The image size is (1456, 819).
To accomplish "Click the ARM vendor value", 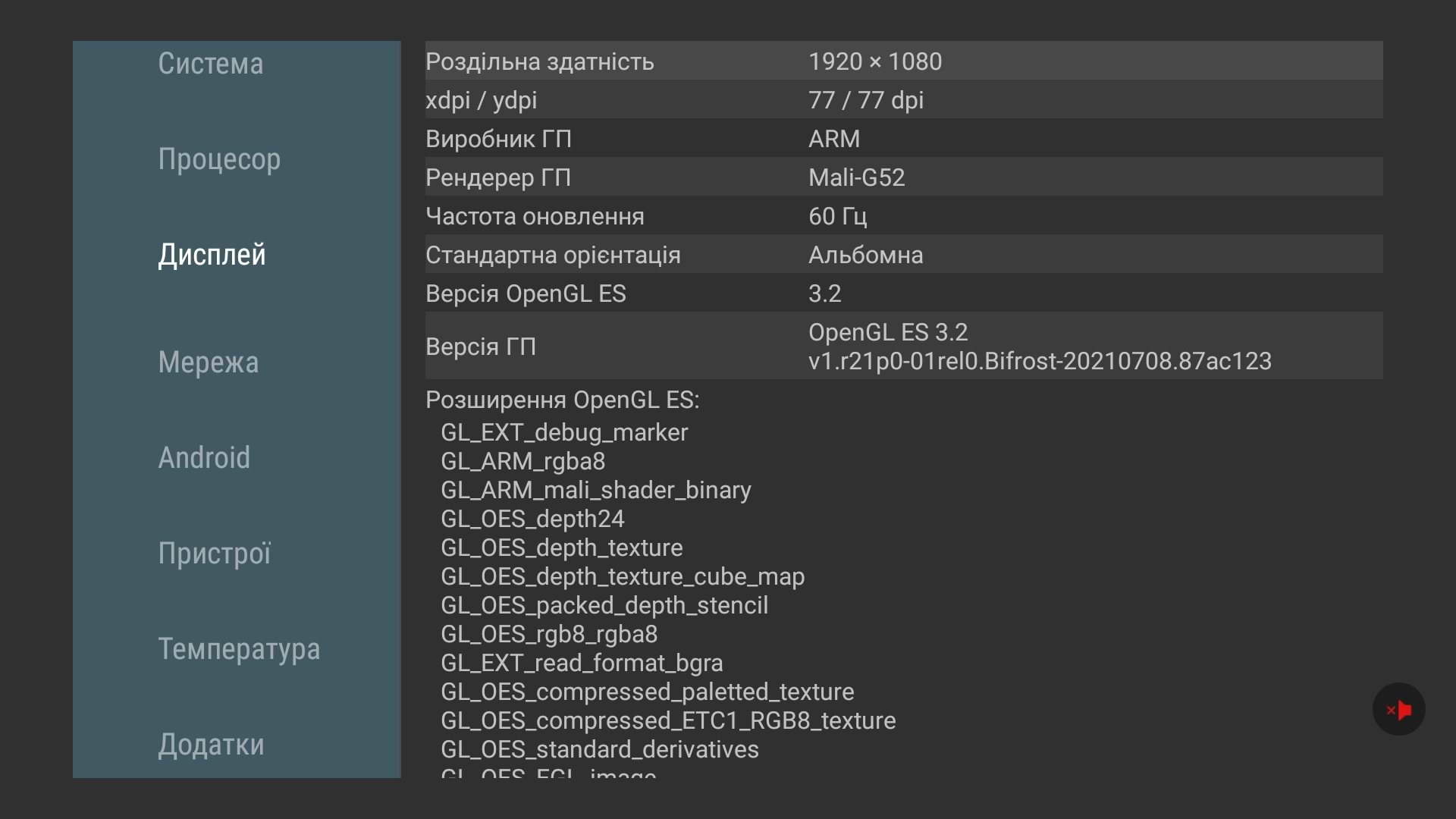I will coord(834,139).
